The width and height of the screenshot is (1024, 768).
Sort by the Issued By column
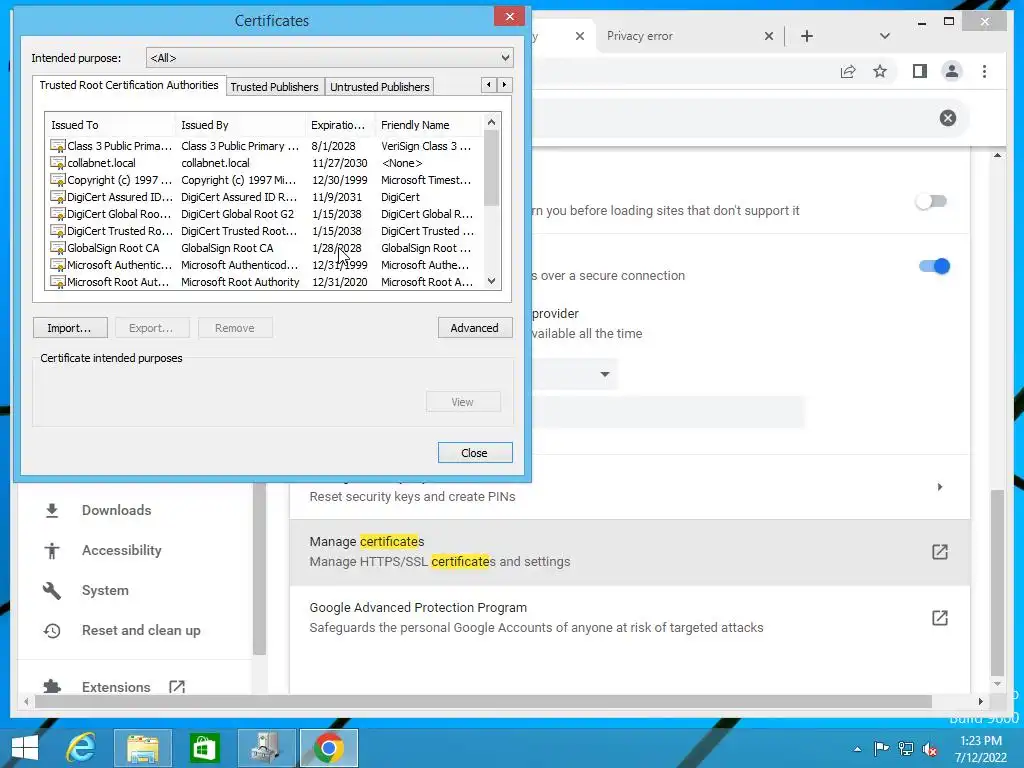(x=240, y=125)
